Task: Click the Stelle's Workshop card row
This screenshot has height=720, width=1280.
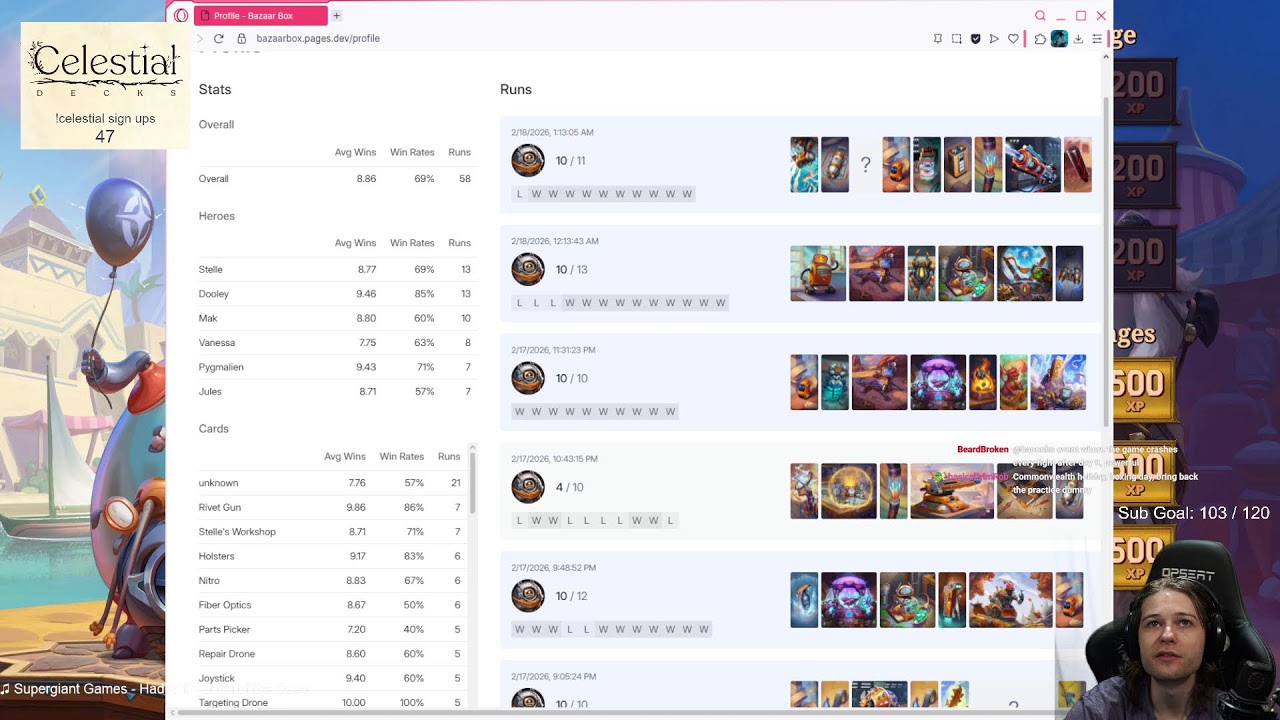Action: click(x=330, y=531)
